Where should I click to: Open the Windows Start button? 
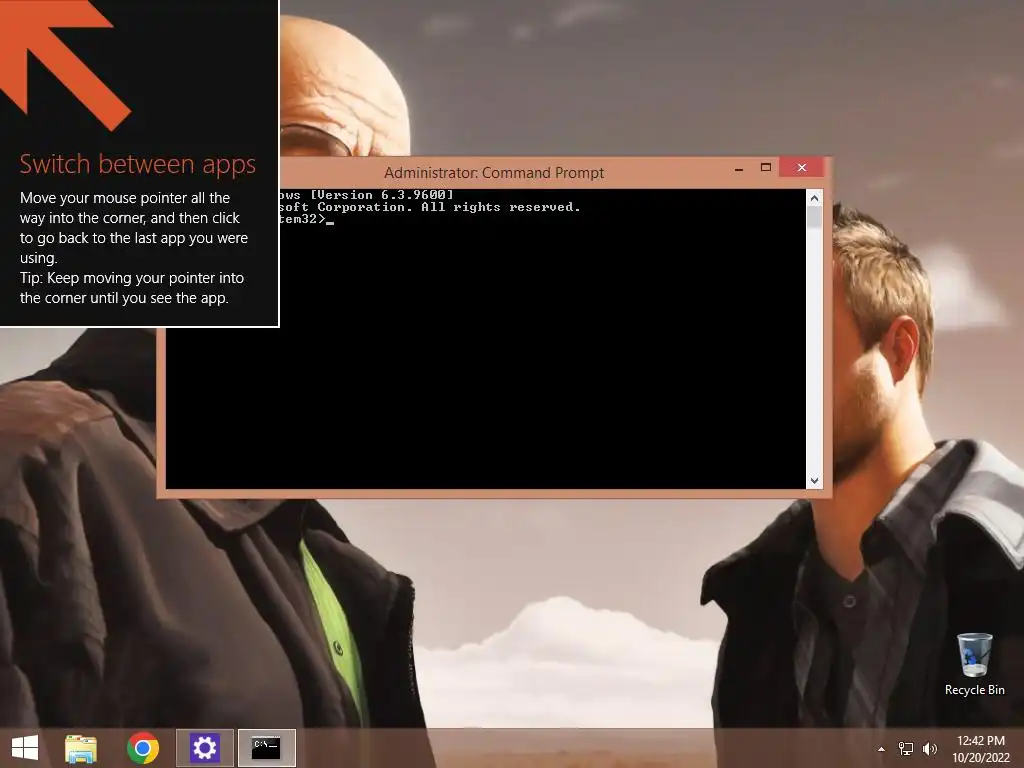[x=25, y=748]
